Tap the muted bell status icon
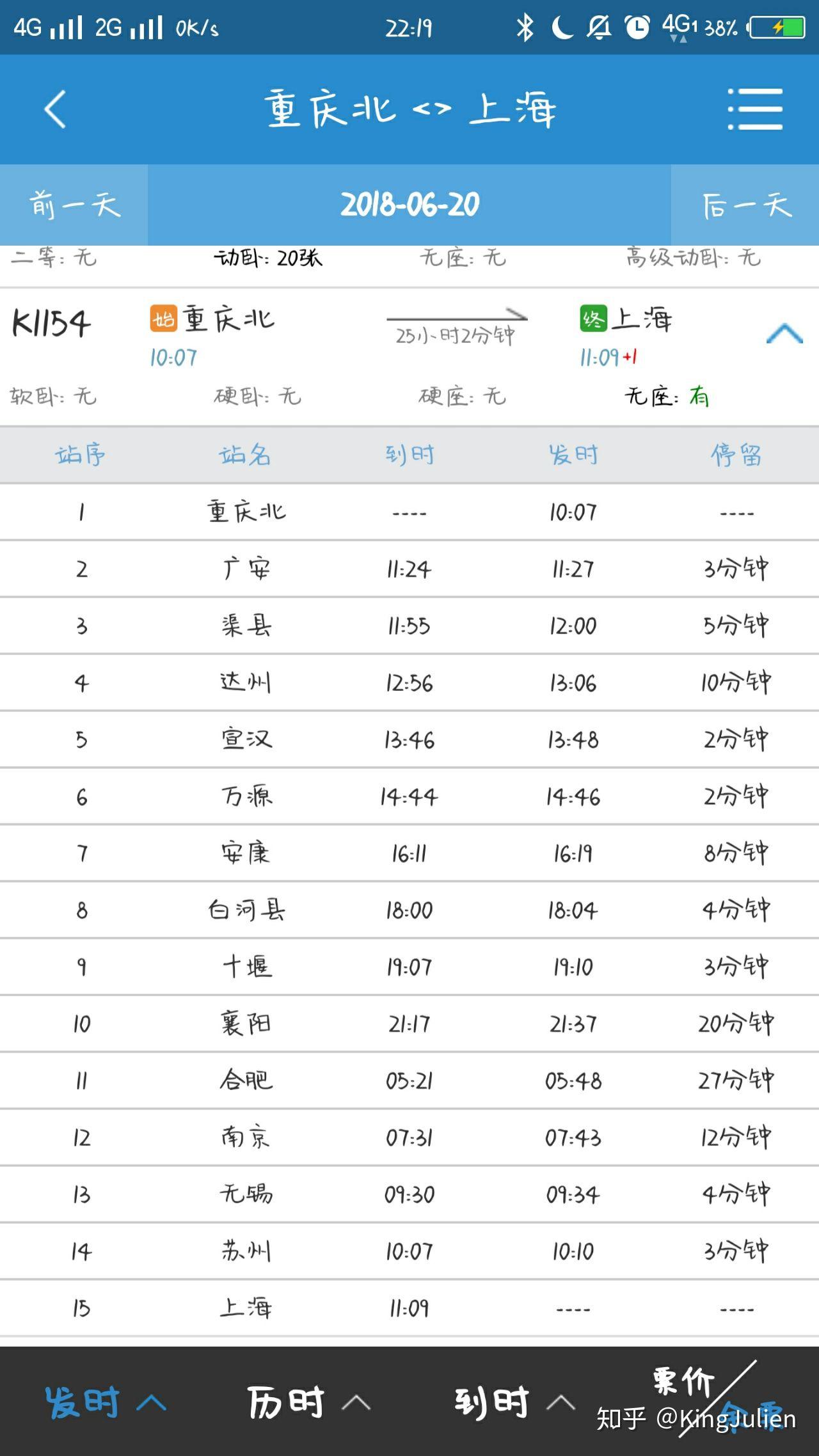 click(x=599, y=28)
